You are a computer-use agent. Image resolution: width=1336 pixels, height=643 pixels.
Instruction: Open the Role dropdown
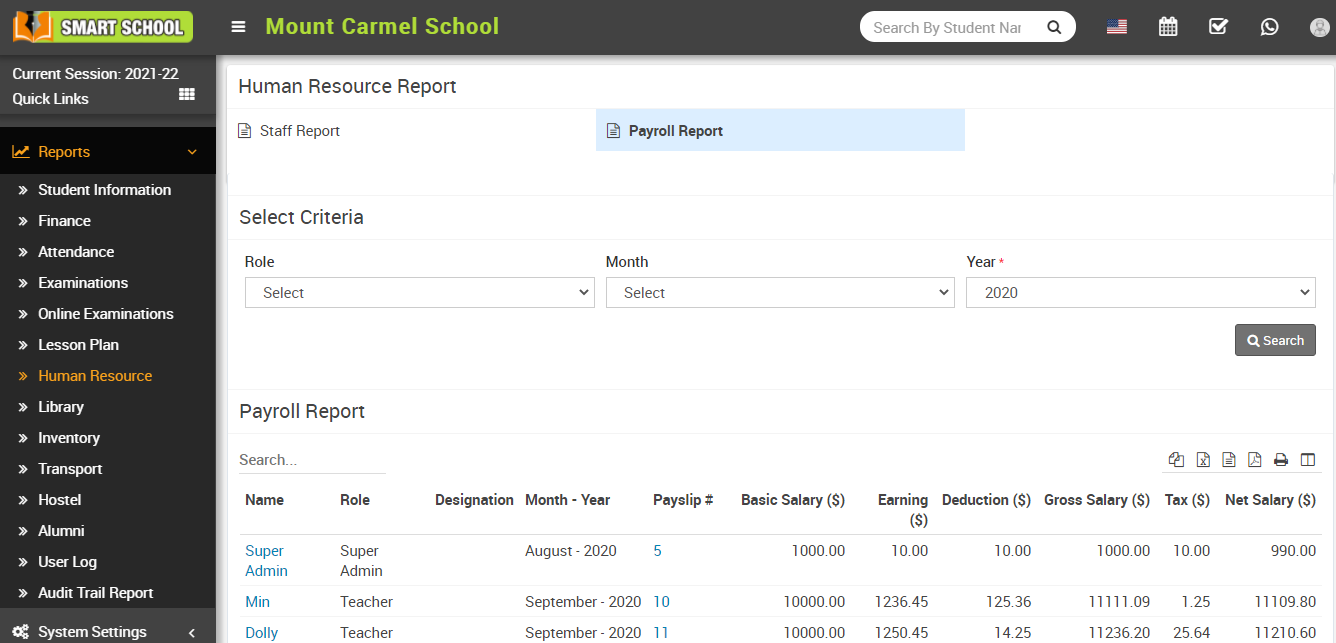[419, 292]
